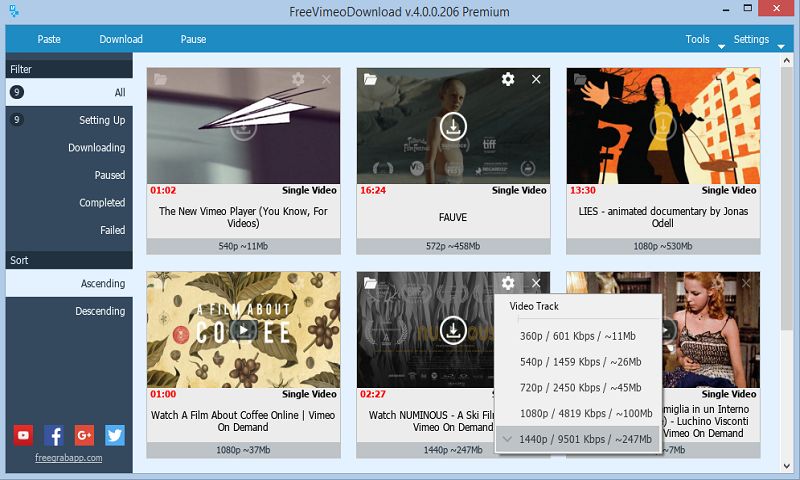Sort videos Descending
800x480 pixels.
coord(69,311)
